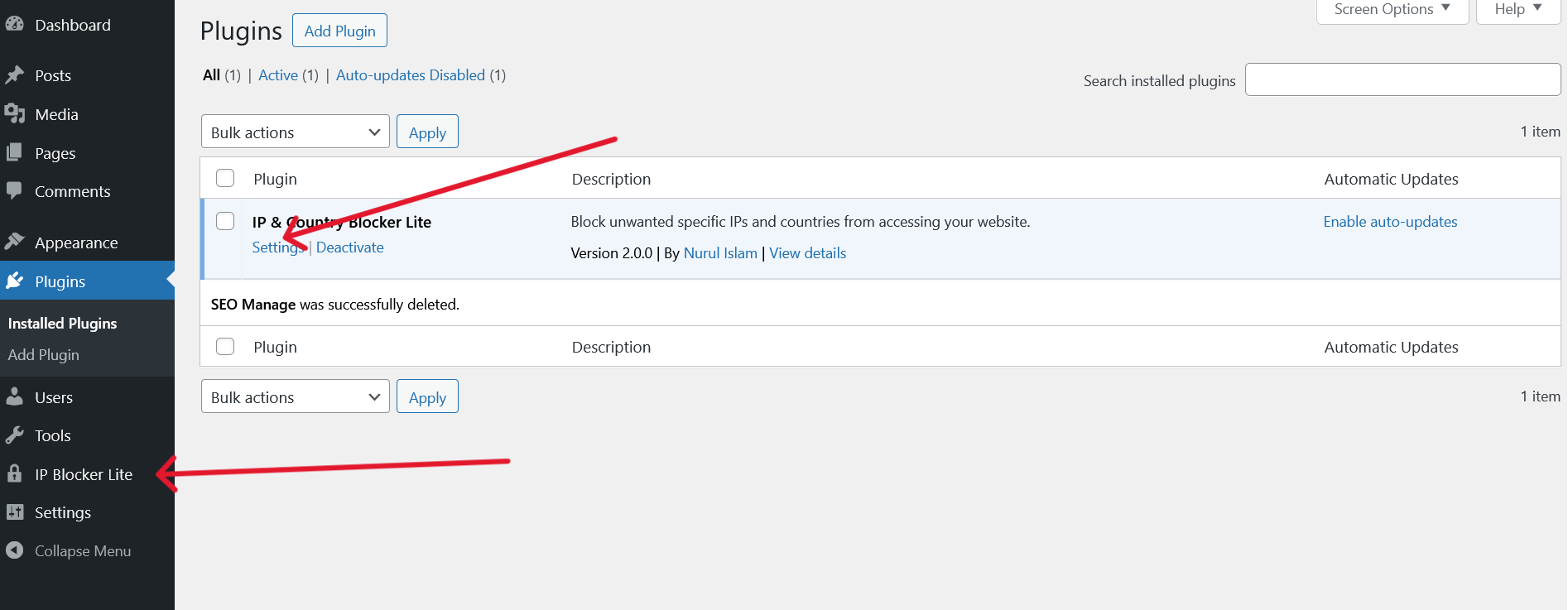The height and width of the screenshot is (610, 1568).
Task: Open the Pages menu item
Action: click(x=55, y=153)
